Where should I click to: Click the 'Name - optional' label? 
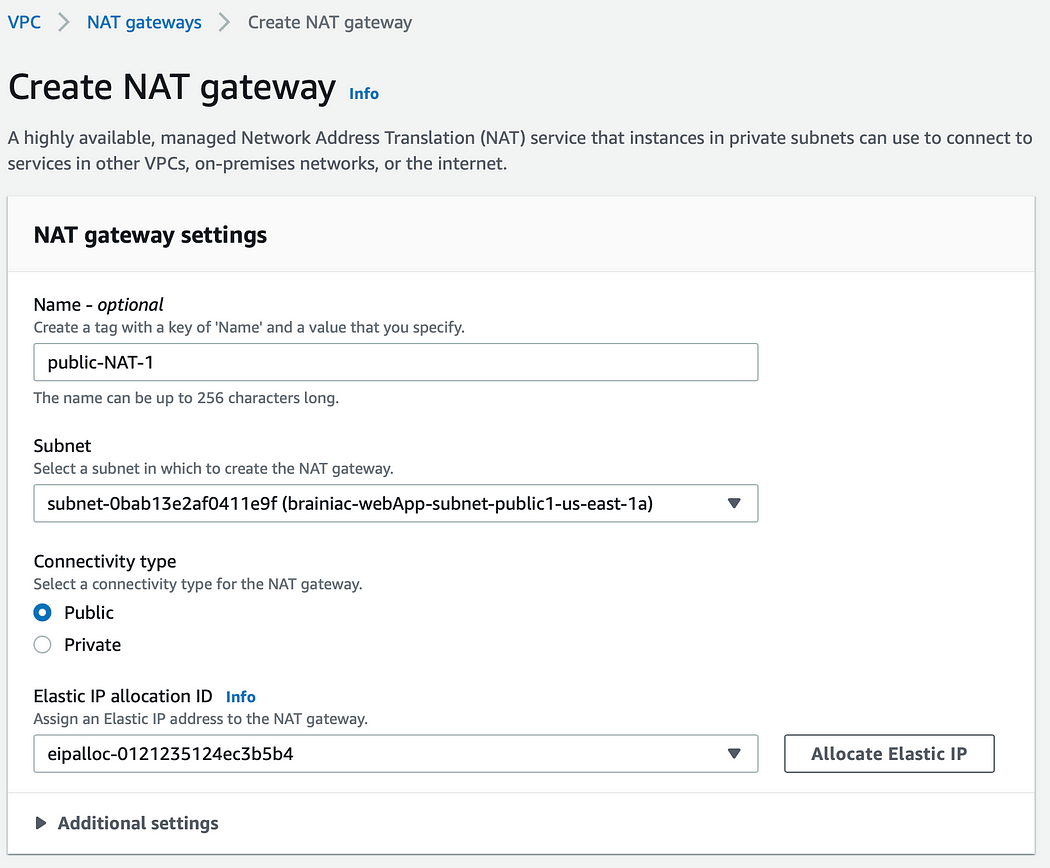(x=98, y=305)
